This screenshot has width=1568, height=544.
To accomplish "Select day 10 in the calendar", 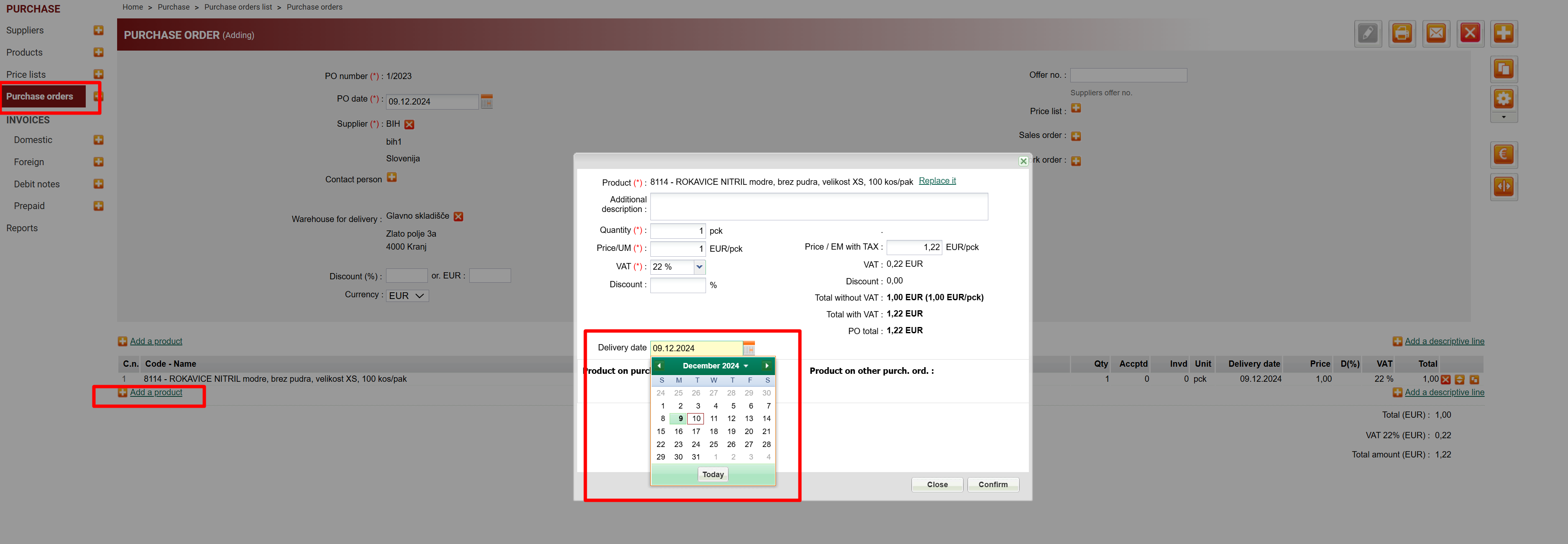I will click(x=696, y=419).
